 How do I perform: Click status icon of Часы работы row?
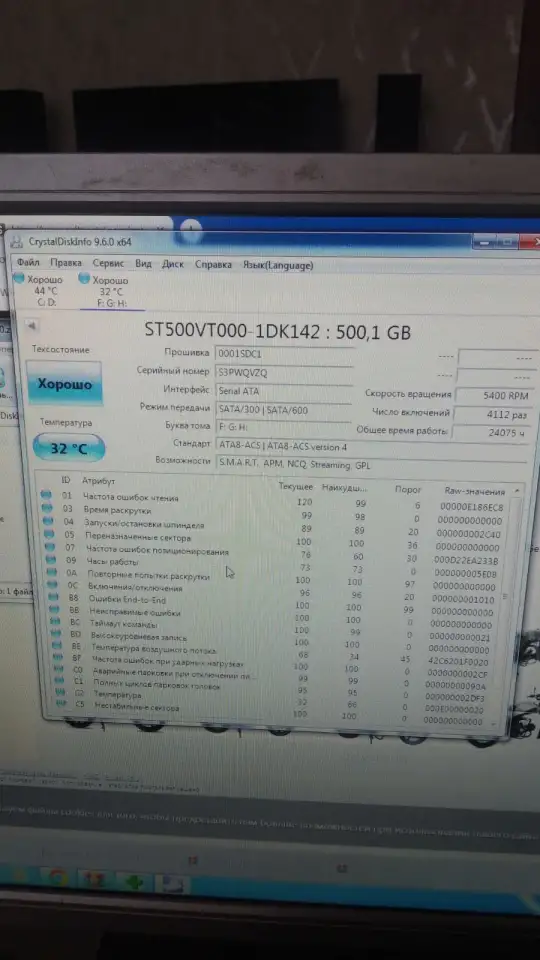(x=51, y=560)
